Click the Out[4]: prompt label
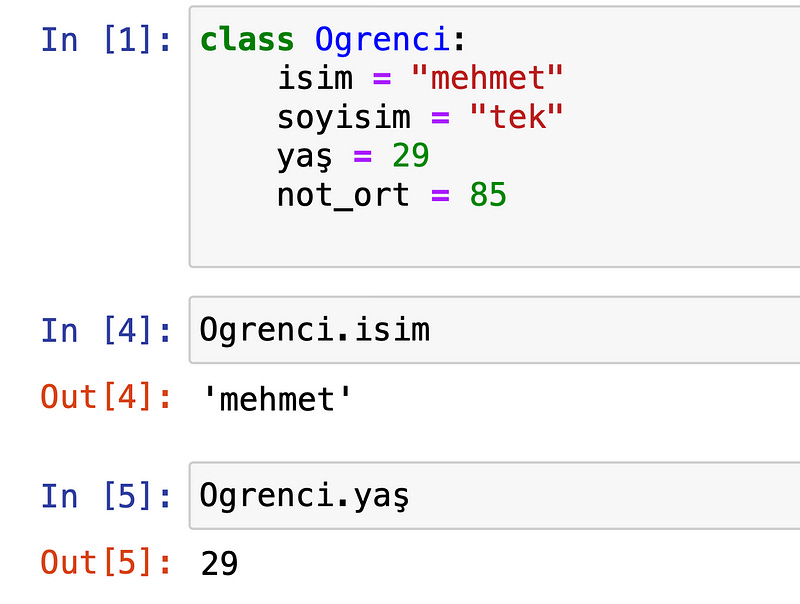Image resolution: width=800 pixels, height=604 pixels. [106, 397]
